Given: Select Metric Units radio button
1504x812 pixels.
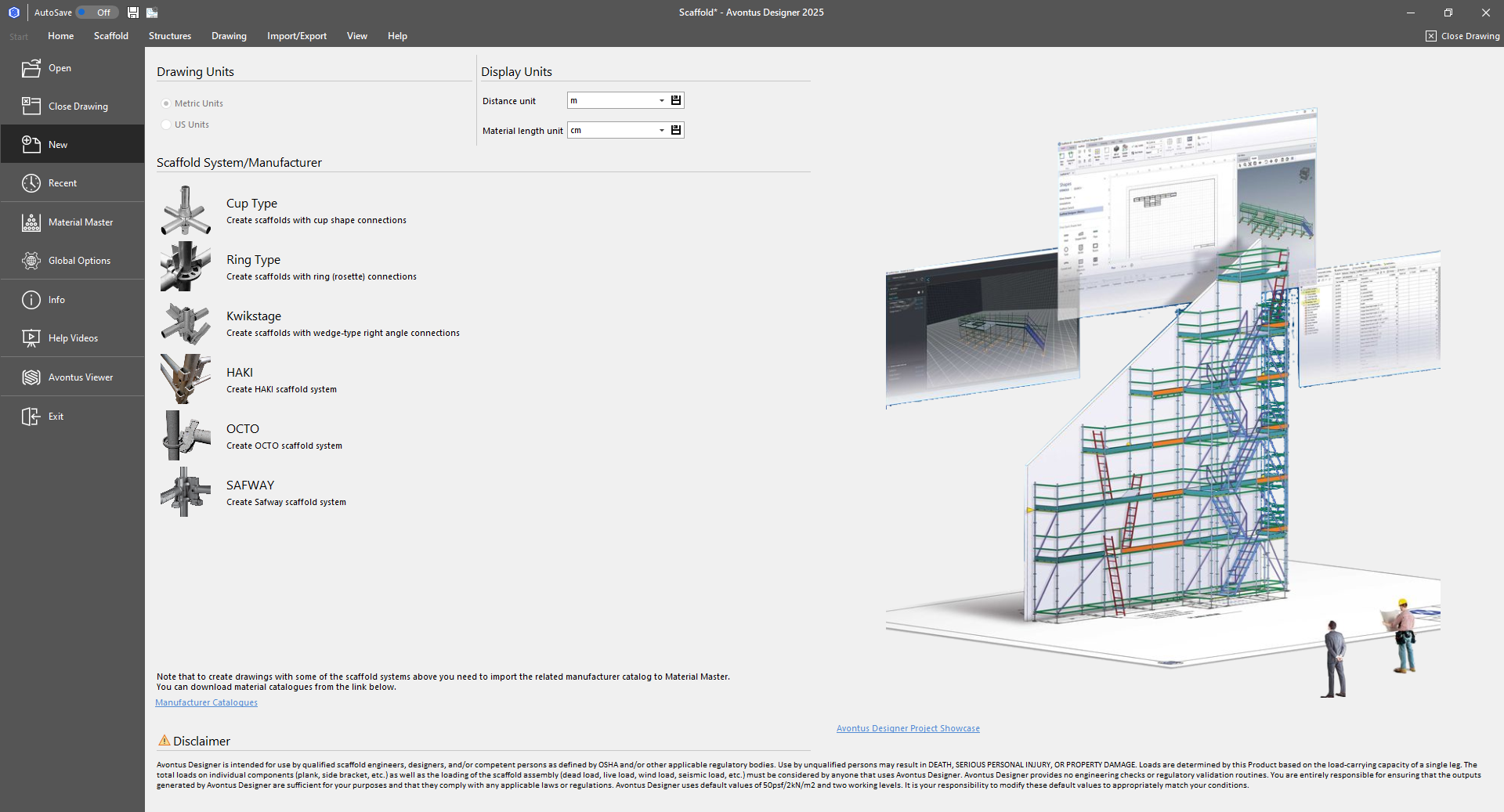Looking at the screenshot, I should point(166,103).
